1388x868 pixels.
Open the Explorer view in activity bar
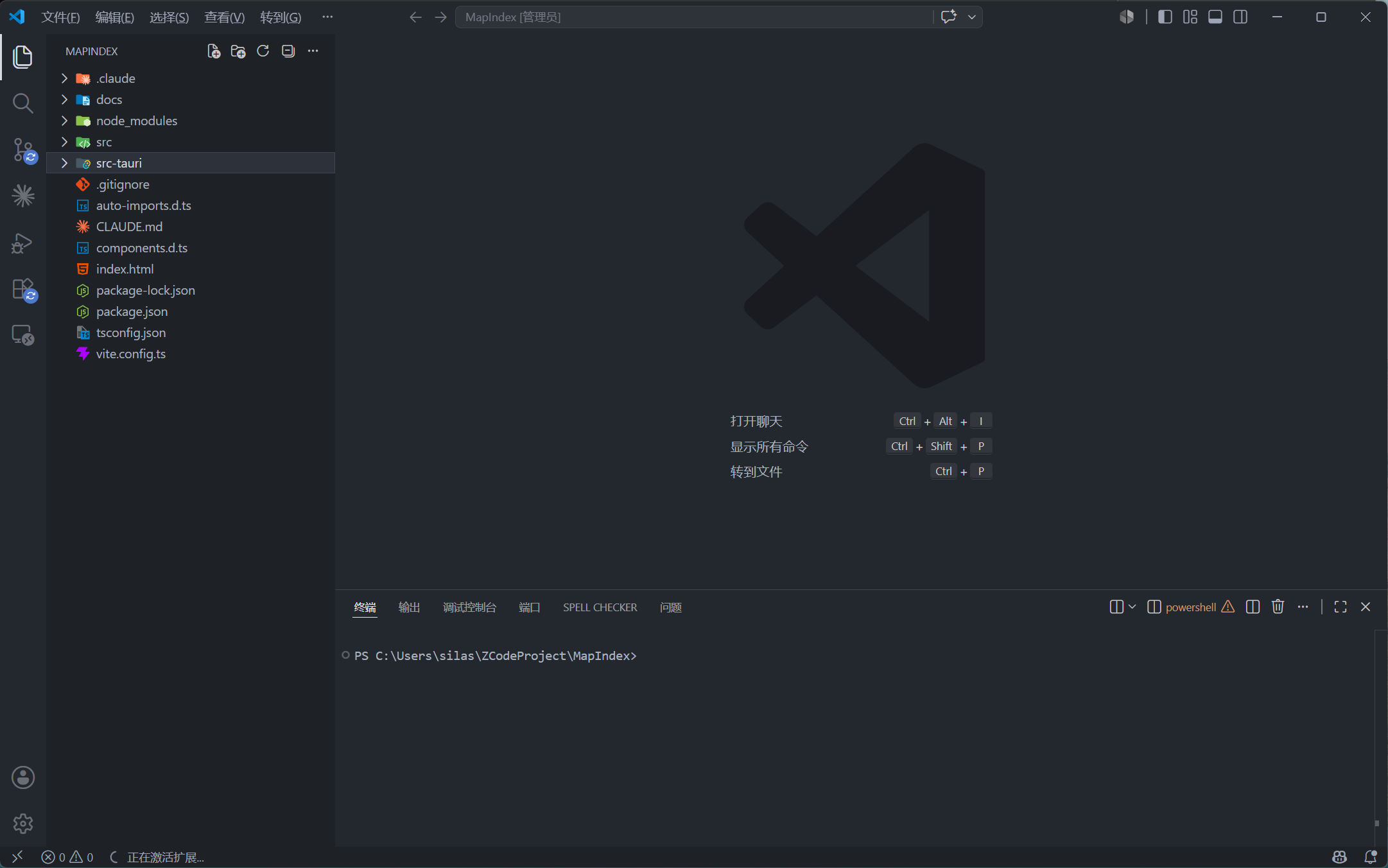(x=23, y=56)
